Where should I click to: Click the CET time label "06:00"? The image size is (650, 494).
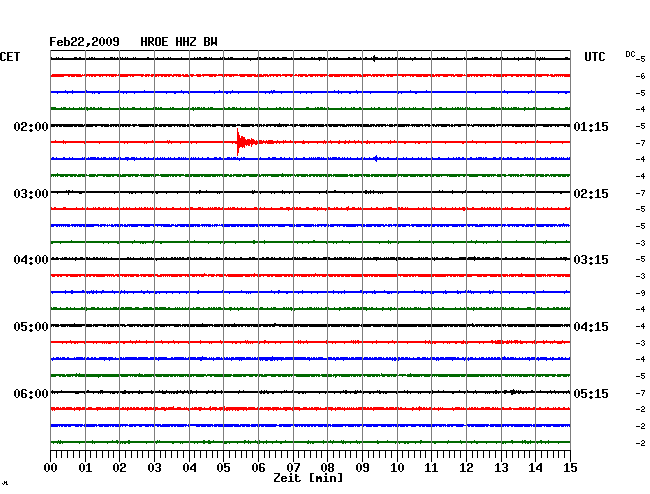click(x=31, y=393)
